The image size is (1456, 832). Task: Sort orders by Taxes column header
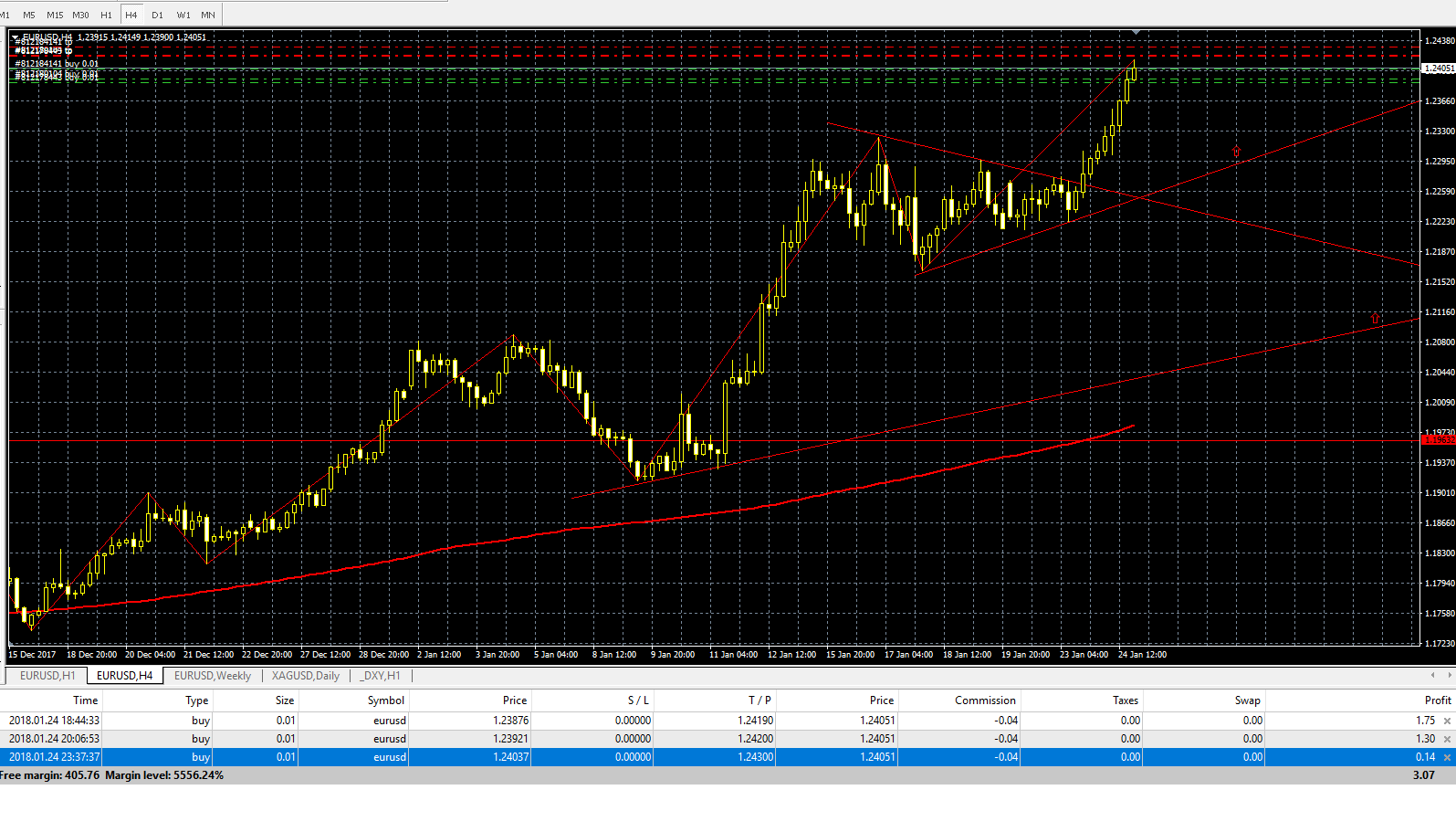[1082, 700]
